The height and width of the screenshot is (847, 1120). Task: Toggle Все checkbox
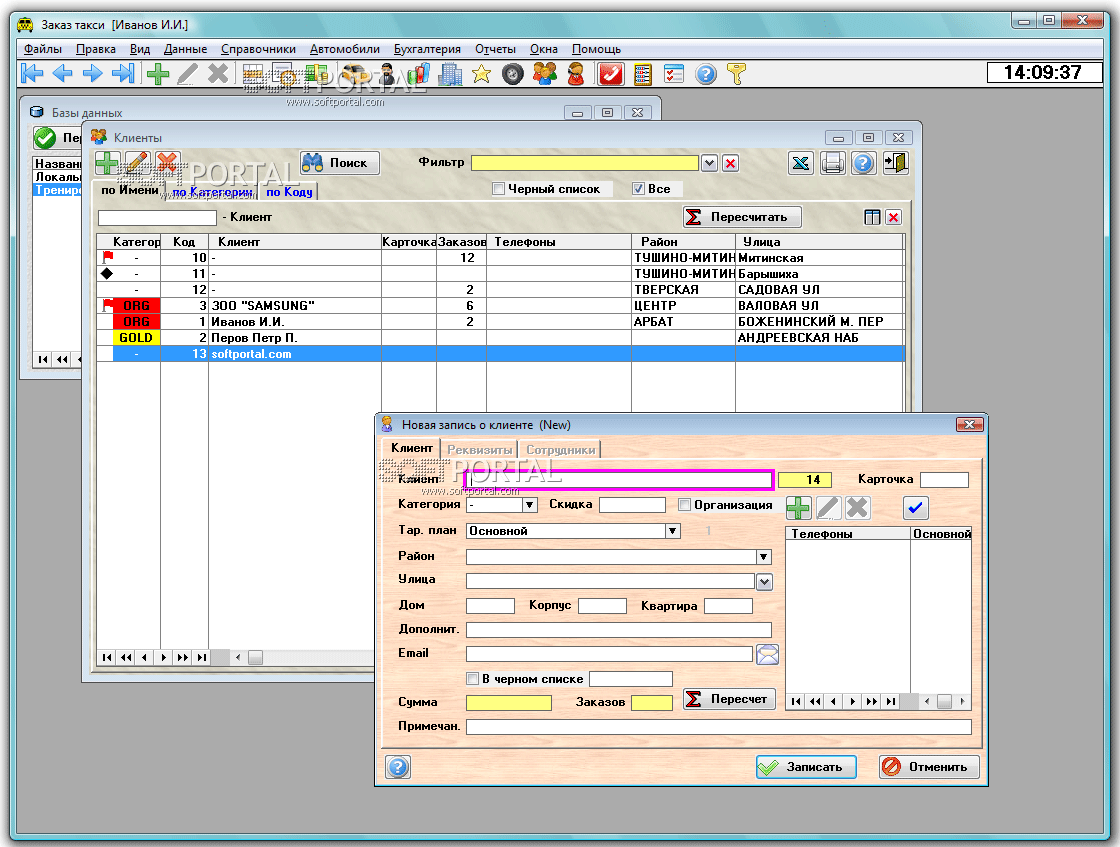[x=639, y=189]
